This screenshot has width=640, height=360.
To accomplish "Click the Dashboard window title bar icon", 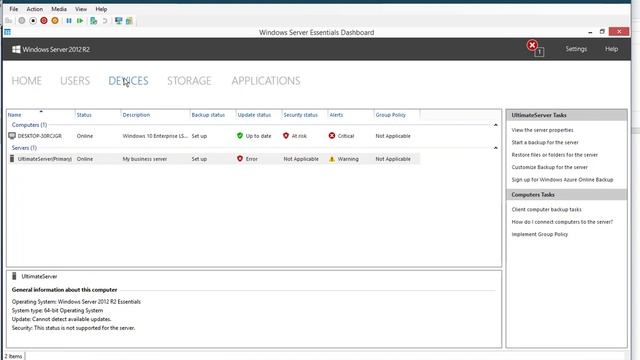I will point(7,32).
